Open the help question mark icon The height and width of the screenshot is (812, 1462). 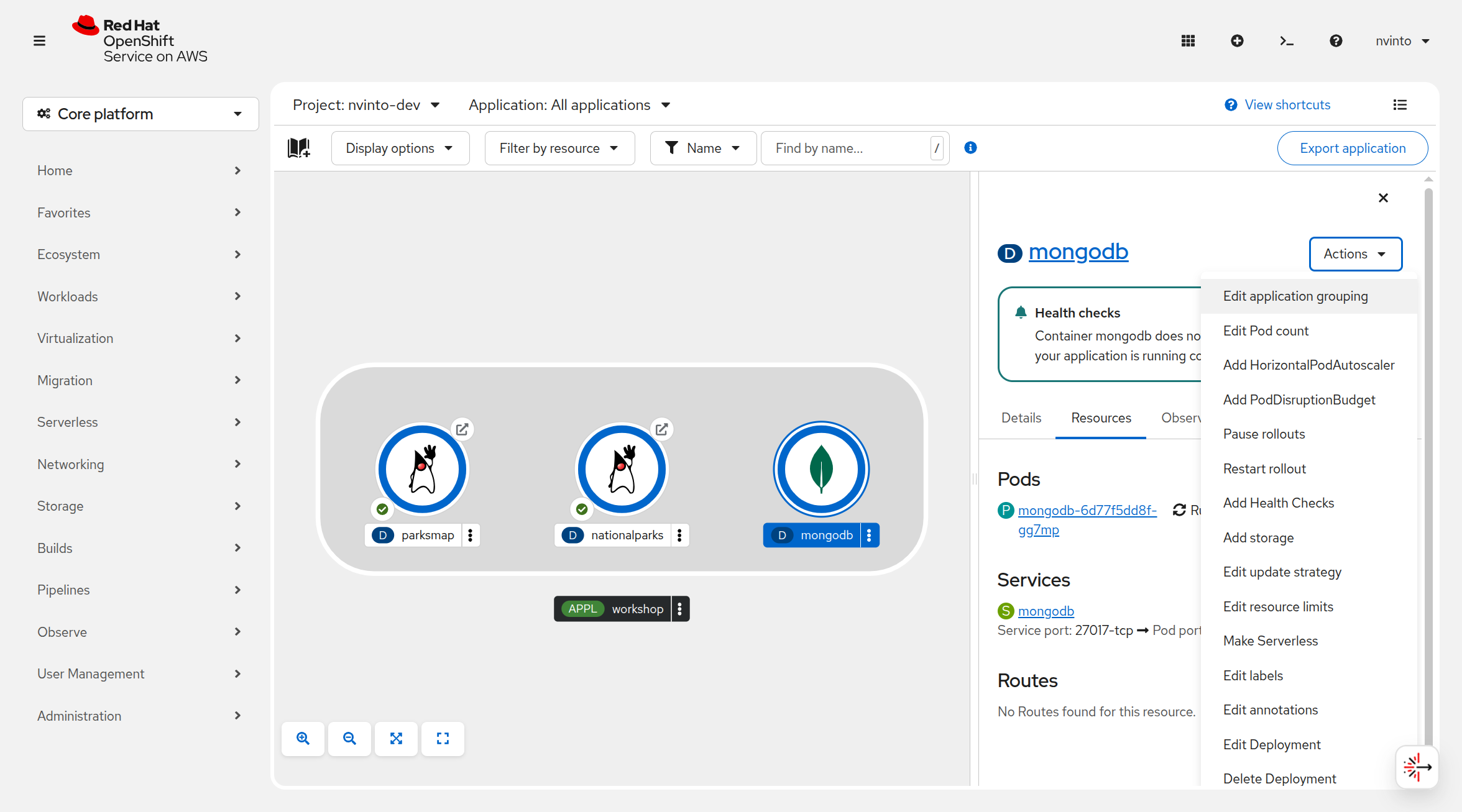[x=1336, y=41]
